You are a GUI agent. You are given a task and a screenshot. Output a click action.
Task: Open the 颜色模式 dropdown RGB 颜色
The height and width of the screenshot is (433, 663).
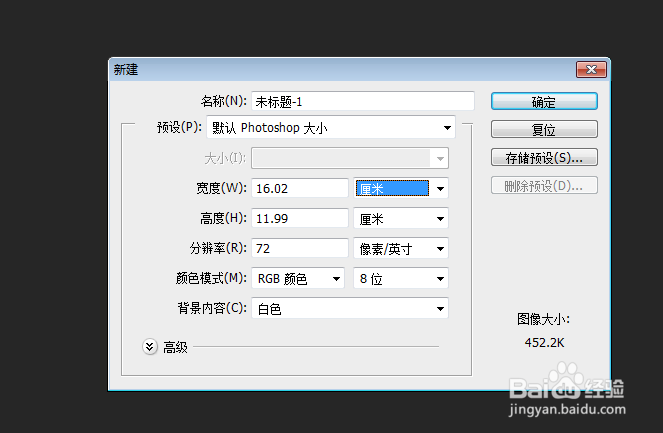(298, 279)
